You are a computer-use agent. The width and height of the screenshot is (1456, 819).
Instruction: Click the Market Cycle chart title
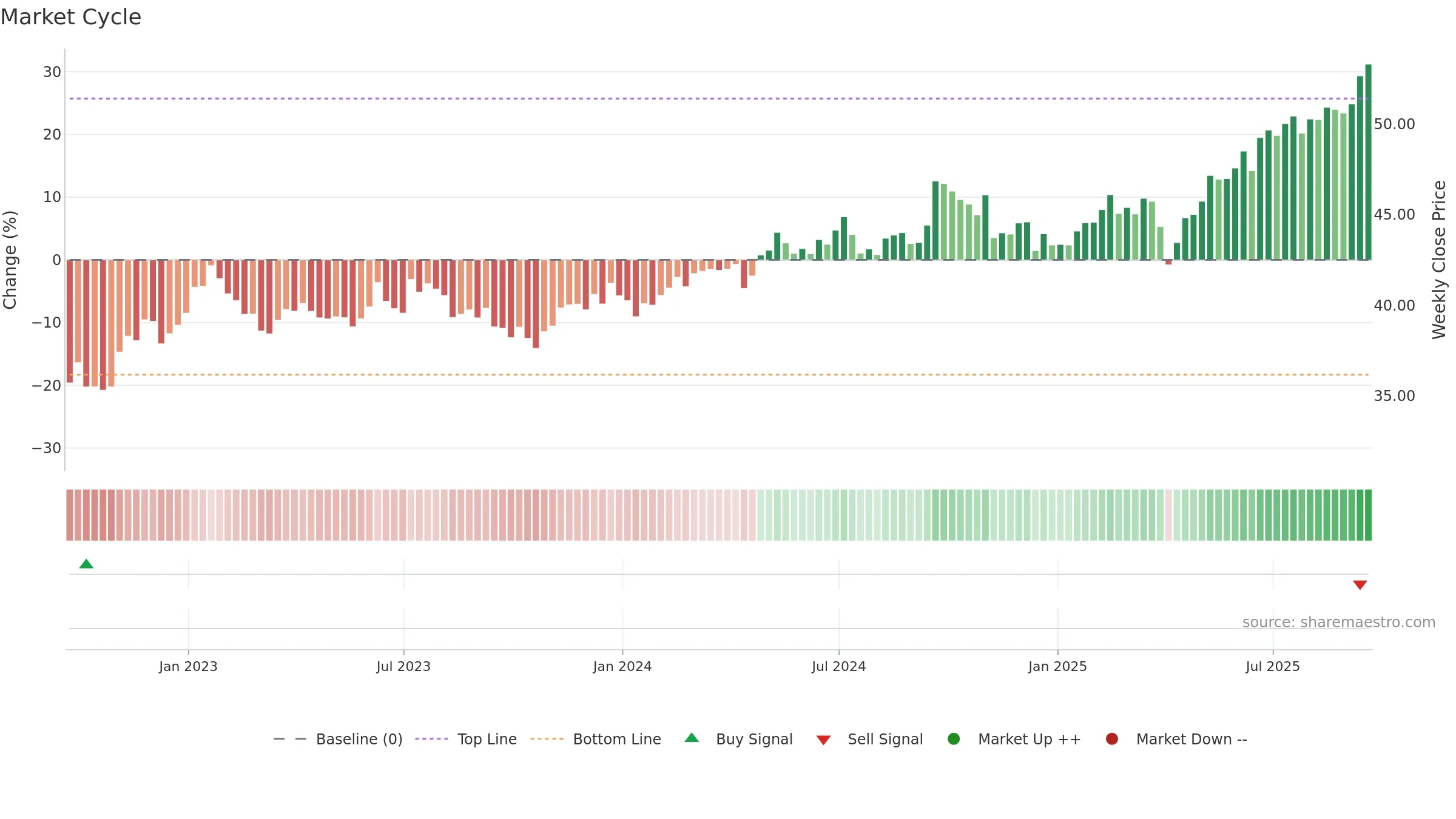tap(71, 17)
